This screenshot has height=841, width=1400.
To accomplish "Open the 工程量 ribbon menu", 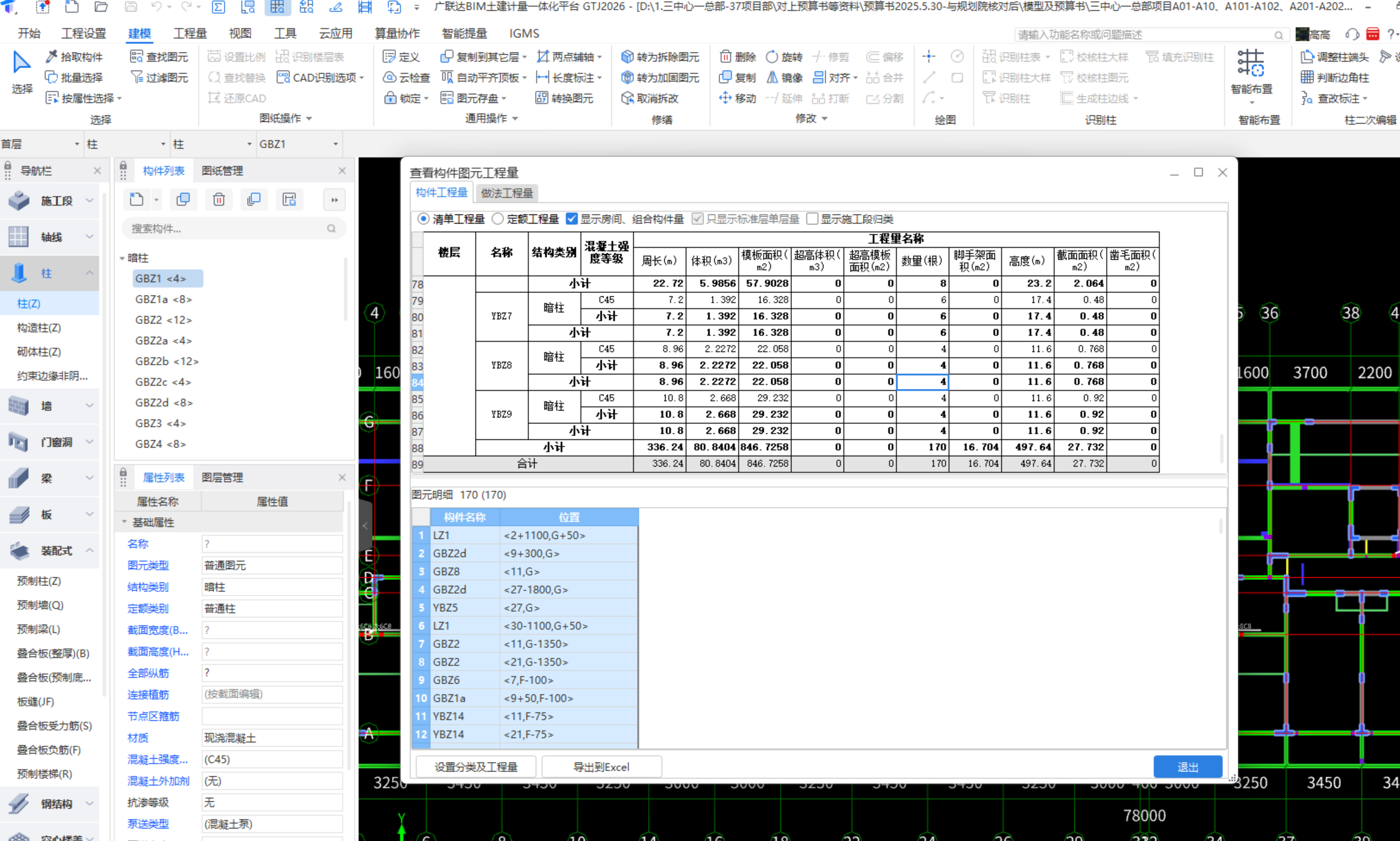I will tap(190, 33).
